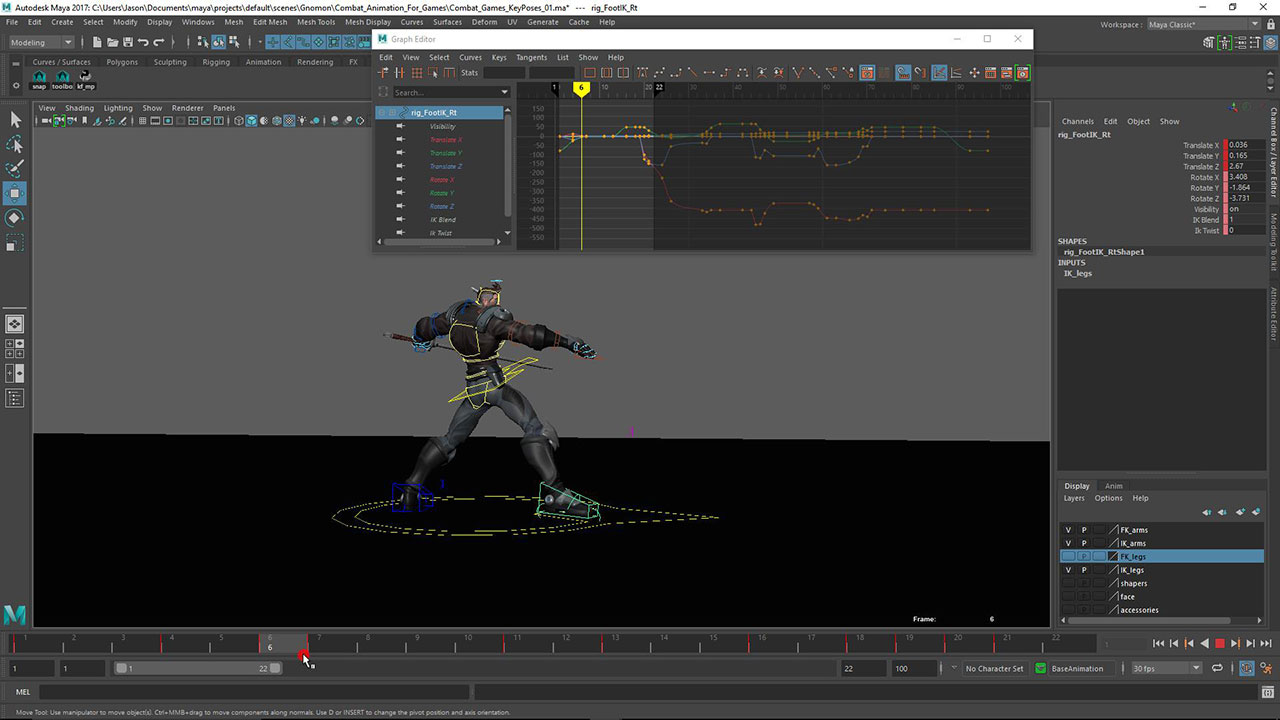Image resolution: width=1280 pixels, height=720 pixels.
Task: Toggle visibility of the IK_legs layer
Action: pyautogui.click(x=1068, y=570)
